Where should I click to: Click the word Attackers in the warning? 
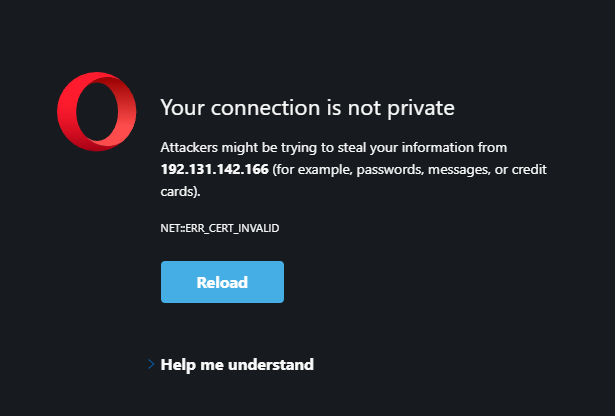tap(191, 147)
